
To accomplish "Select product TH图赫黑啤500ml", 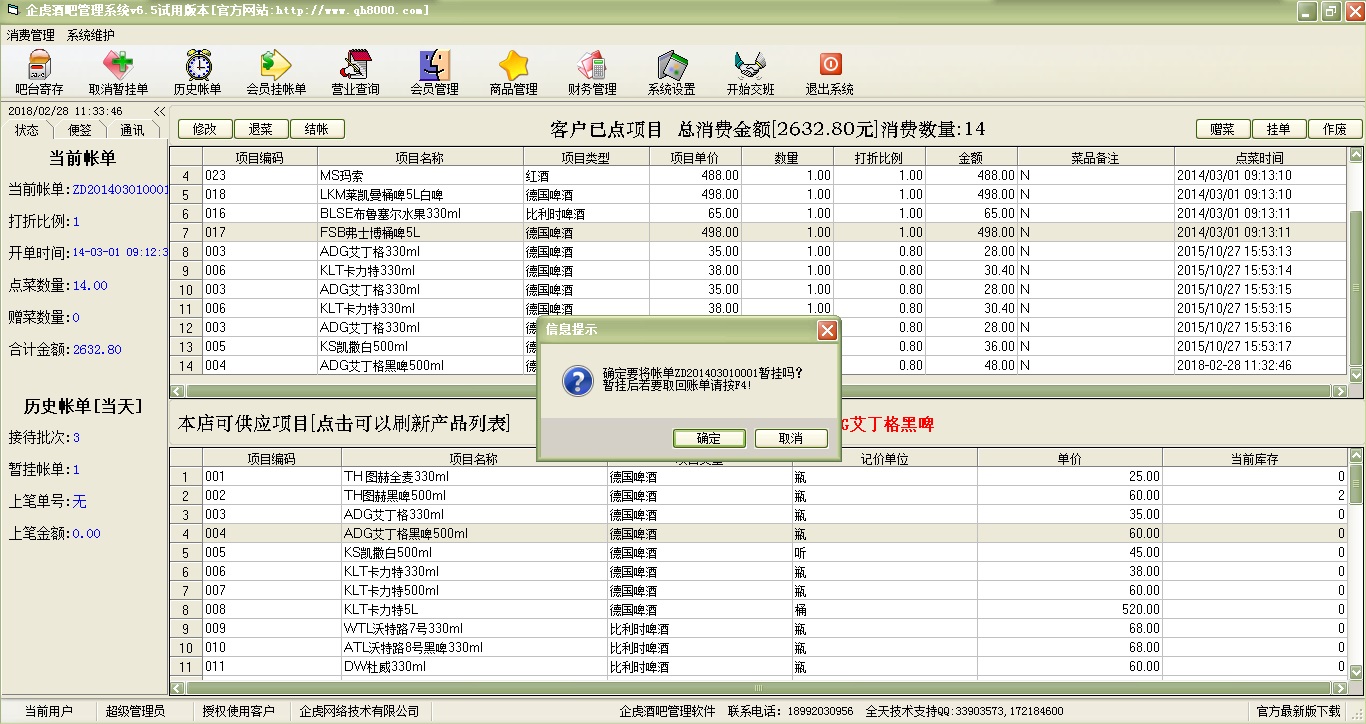I will pyautogui.click(x=758, y=495).
